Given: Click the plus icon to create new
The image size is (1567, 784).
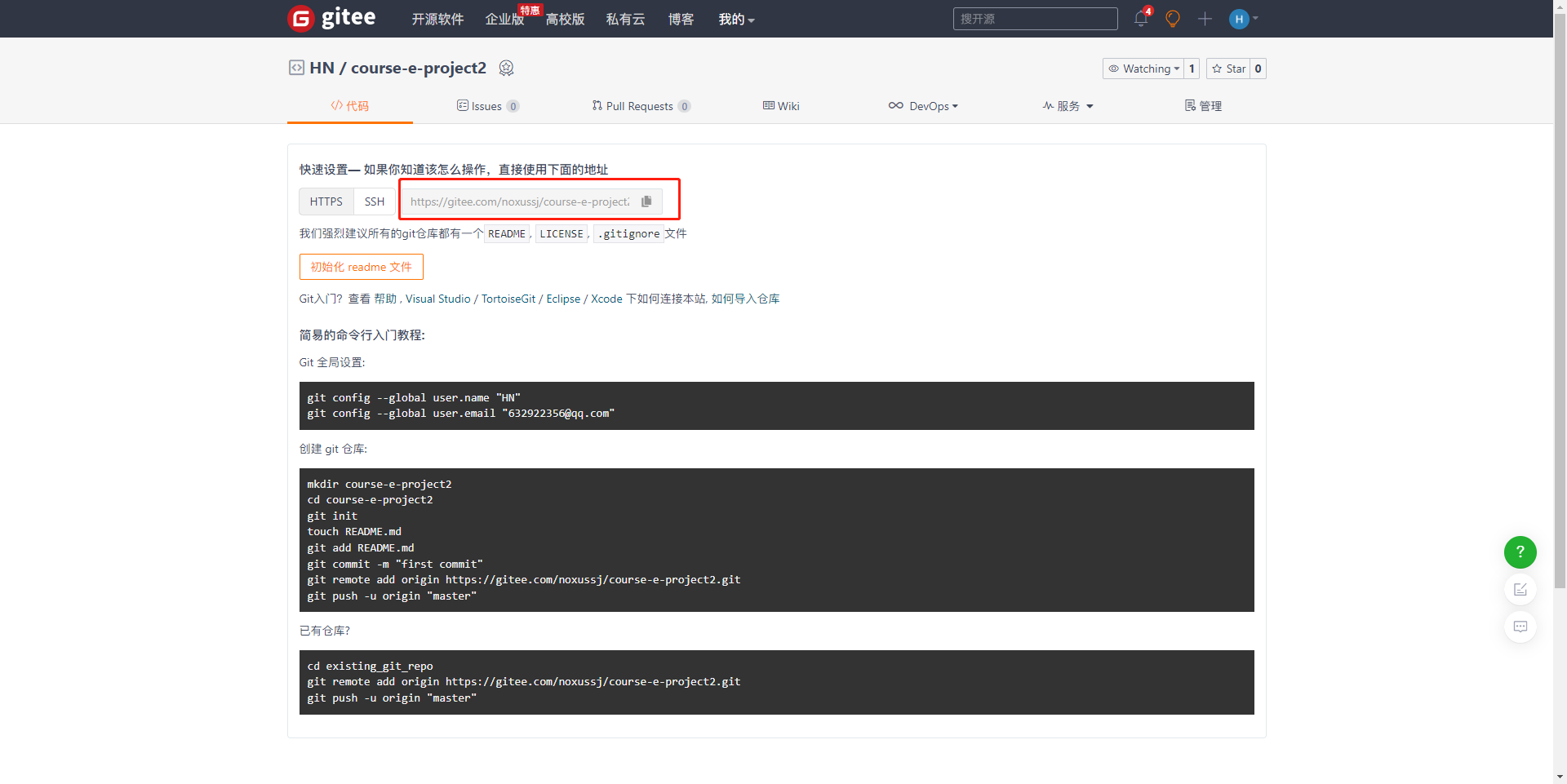Looking at the screenshot, I should [x=1205, y=19].
